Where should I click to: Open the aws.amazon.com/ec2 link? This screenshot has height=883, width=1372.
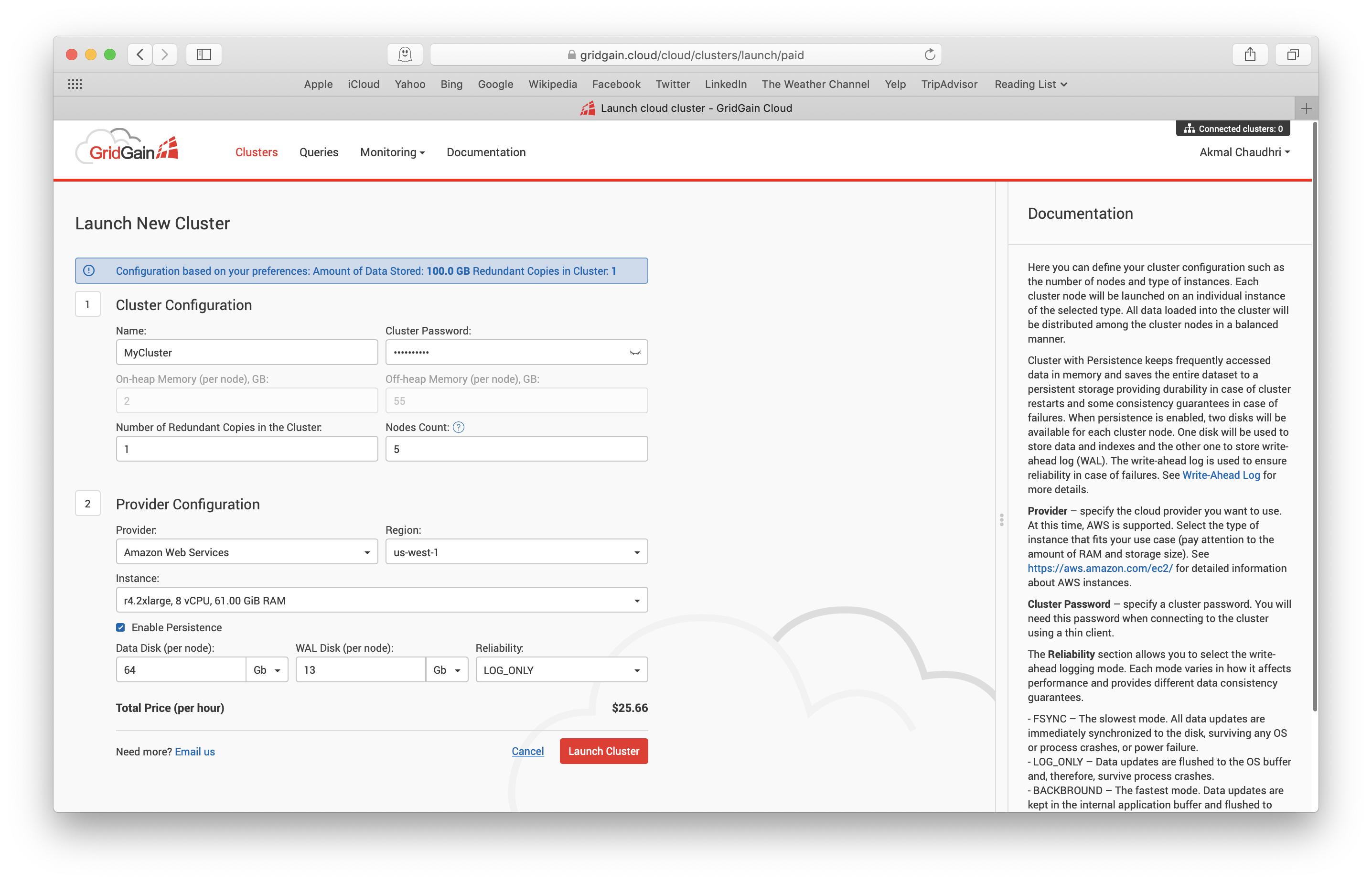tap(1099, 568)
